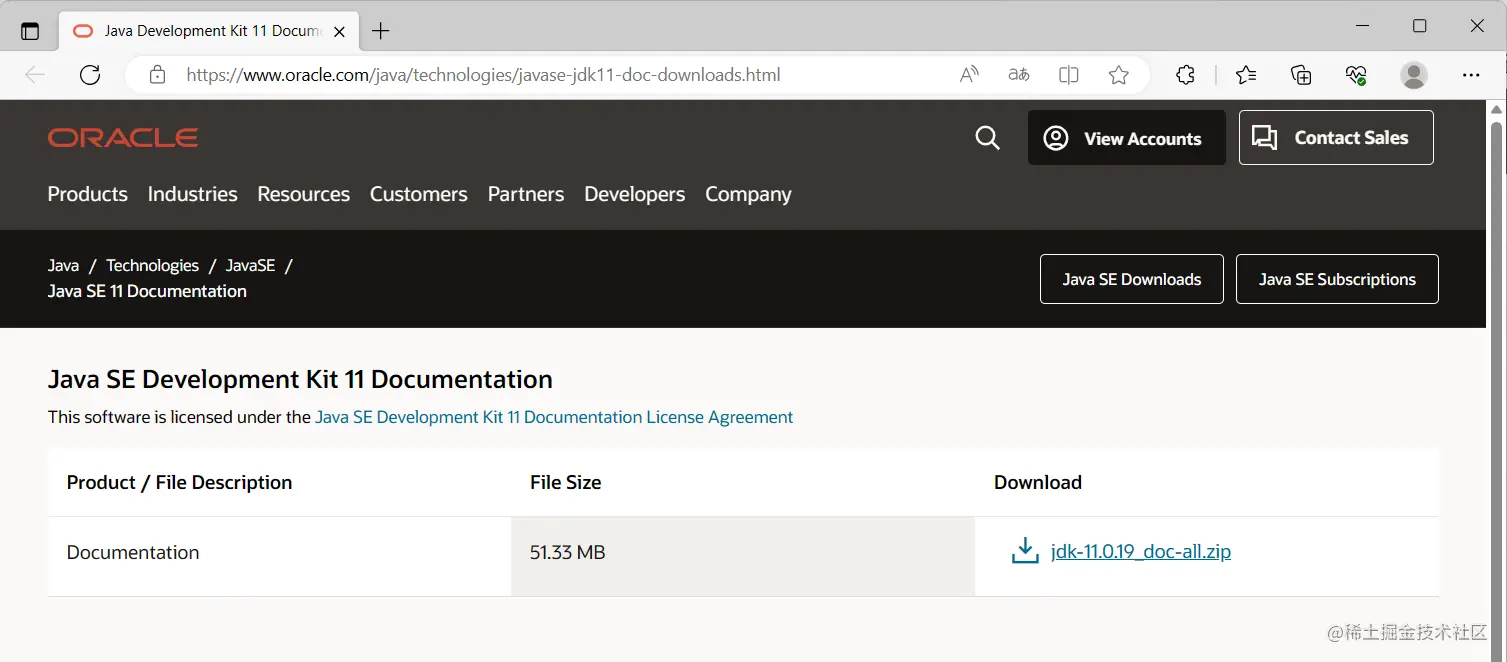Viewport: 1507px width, 662px height.
Task: Click the scrollbar up arrow
Action: tap(1496, 108)
